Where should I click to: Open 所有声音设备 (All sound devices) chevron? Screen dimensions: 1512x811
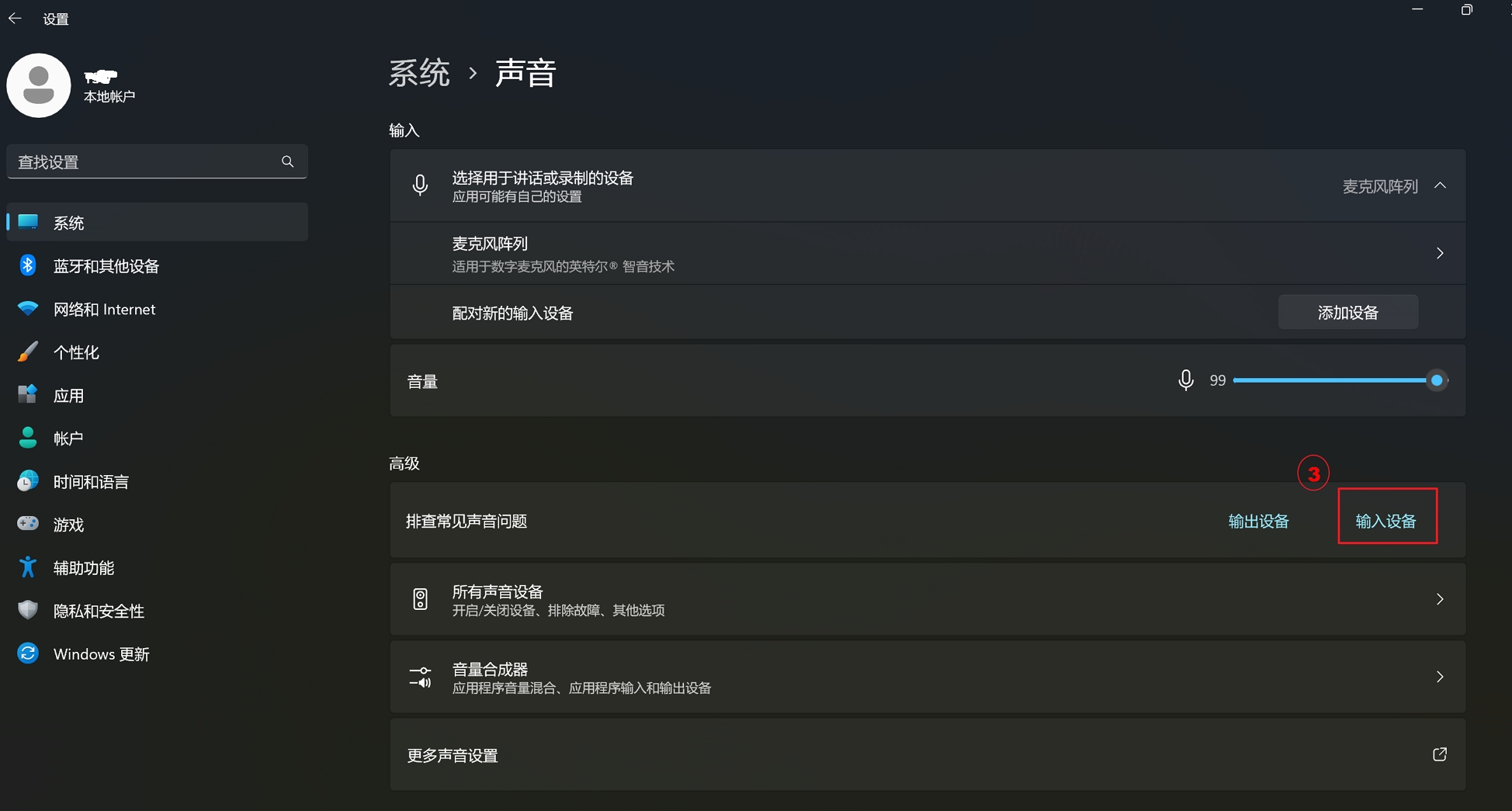[1440, 599]
